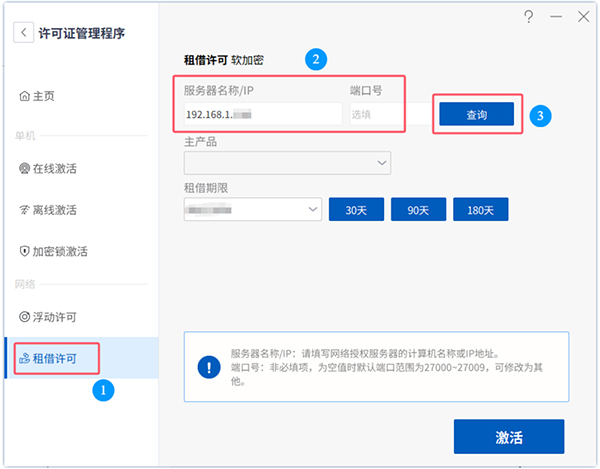600x469 pixels.
Task: Open the help question mark icon
Action: click(528, 17)
